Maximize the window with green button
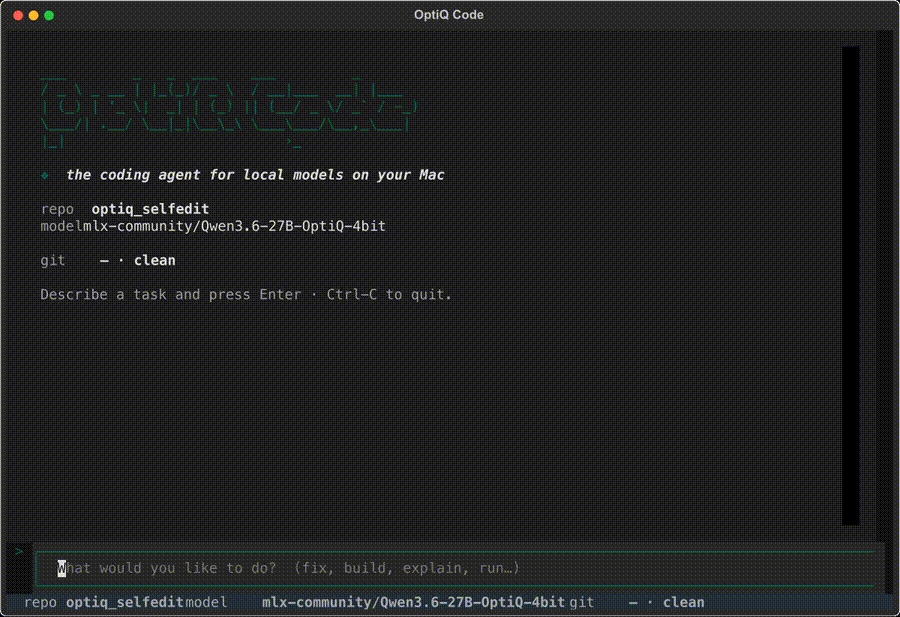 coord(49,15)
